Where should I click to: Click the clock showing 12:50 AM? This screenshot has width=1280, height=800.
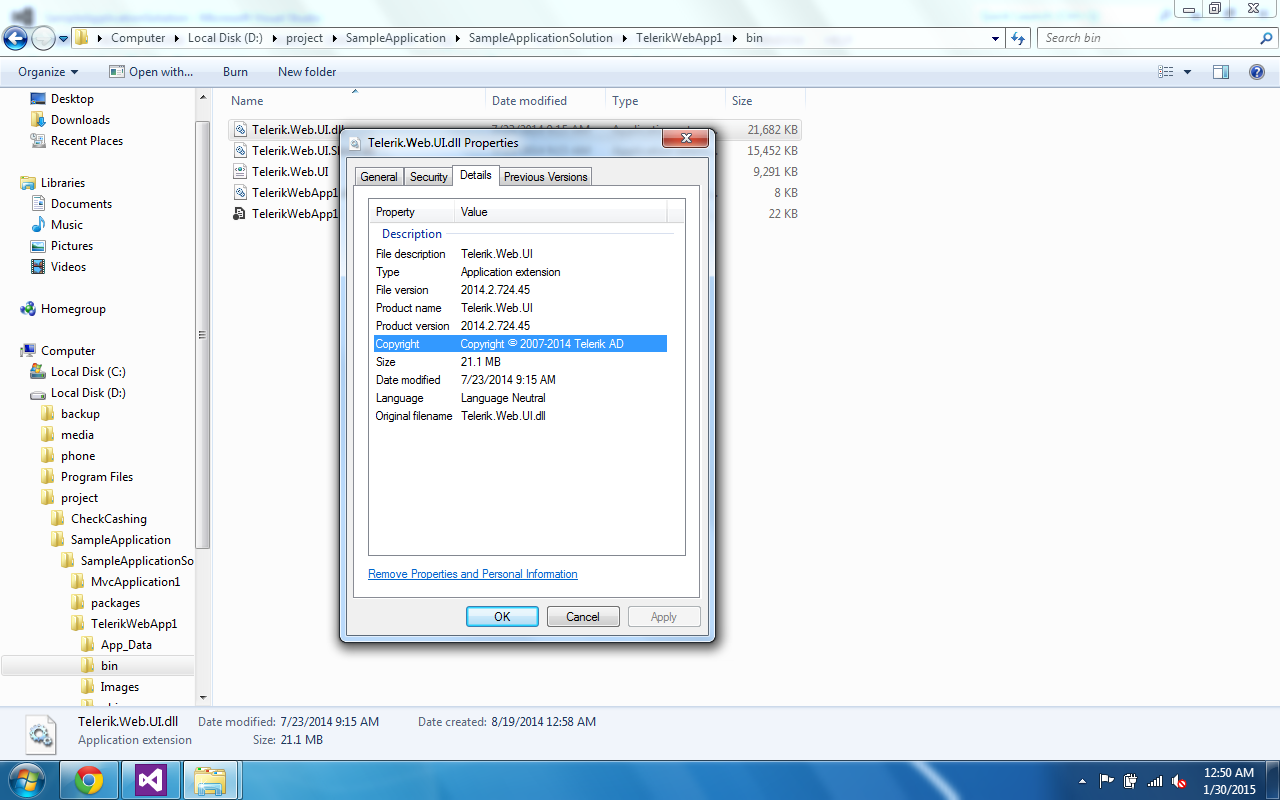point(1229,773)
